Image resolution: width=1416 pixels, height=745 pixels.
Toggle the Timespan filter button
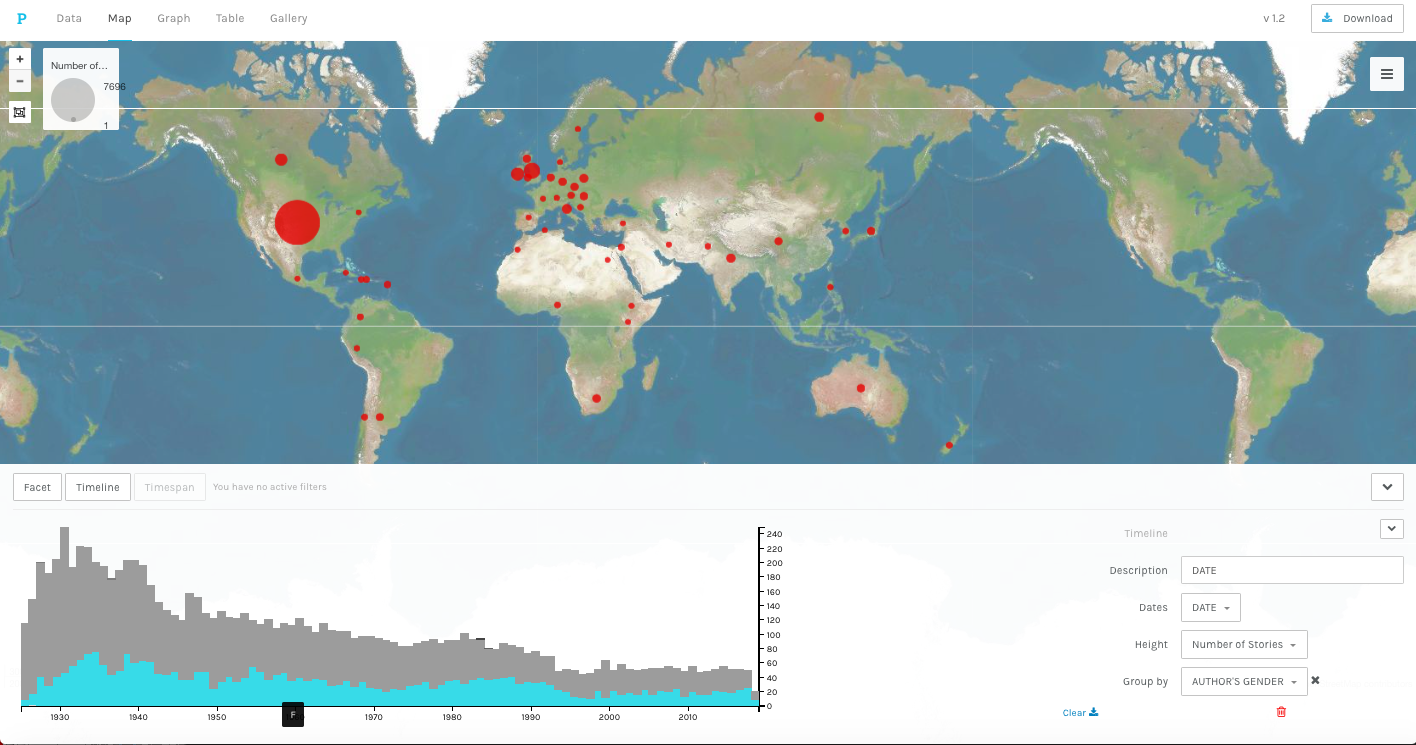(170, 487)
